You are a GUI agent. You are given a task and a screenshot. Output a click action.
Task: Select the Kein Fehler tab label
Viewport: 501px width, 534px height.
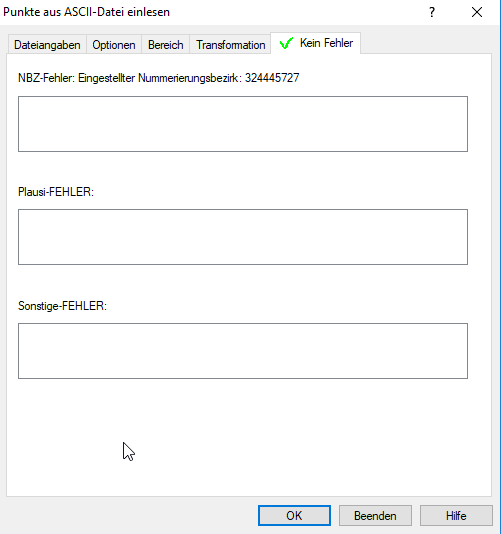coord(326,43)
